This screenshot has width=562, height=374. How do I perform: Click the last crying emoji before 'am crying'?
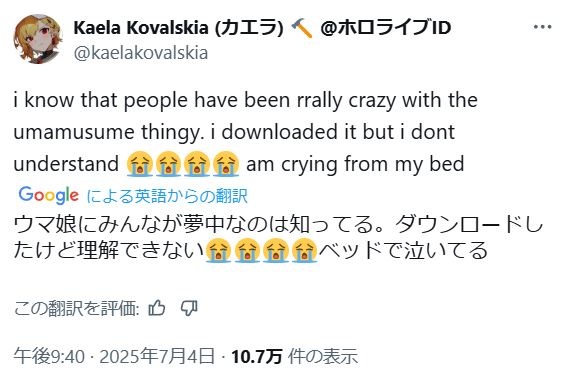click(226, 164)
